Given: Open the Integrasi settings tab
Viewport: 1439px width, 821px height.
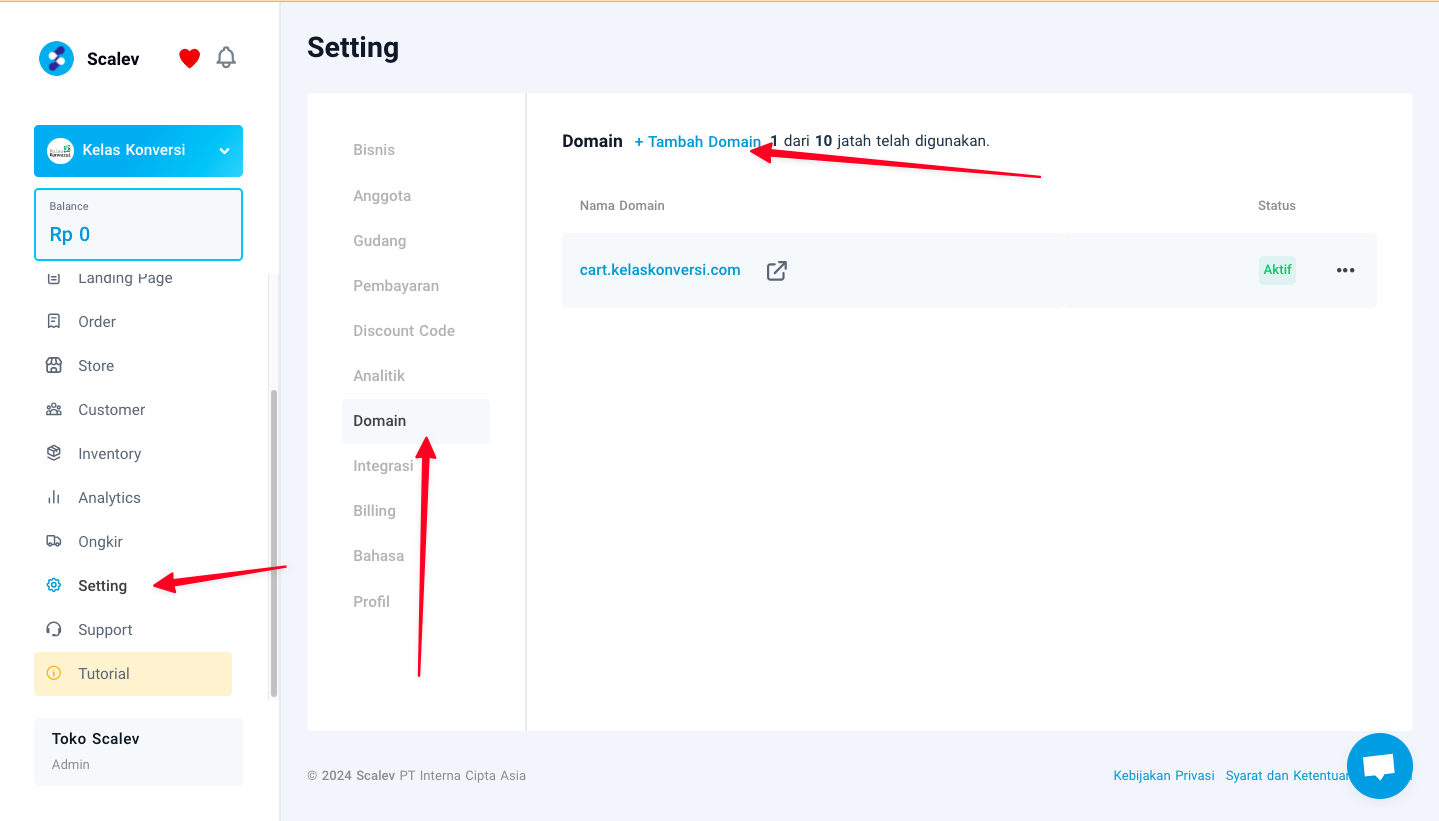Looking at the screenshot, I should click(x=383, y=465).
